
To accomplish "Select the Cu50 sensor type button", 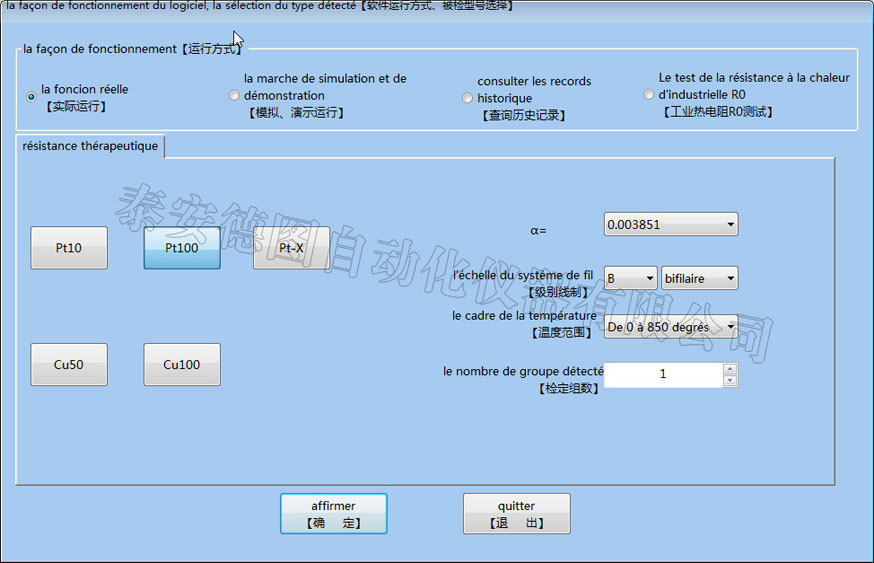I will tap(69, 365).
